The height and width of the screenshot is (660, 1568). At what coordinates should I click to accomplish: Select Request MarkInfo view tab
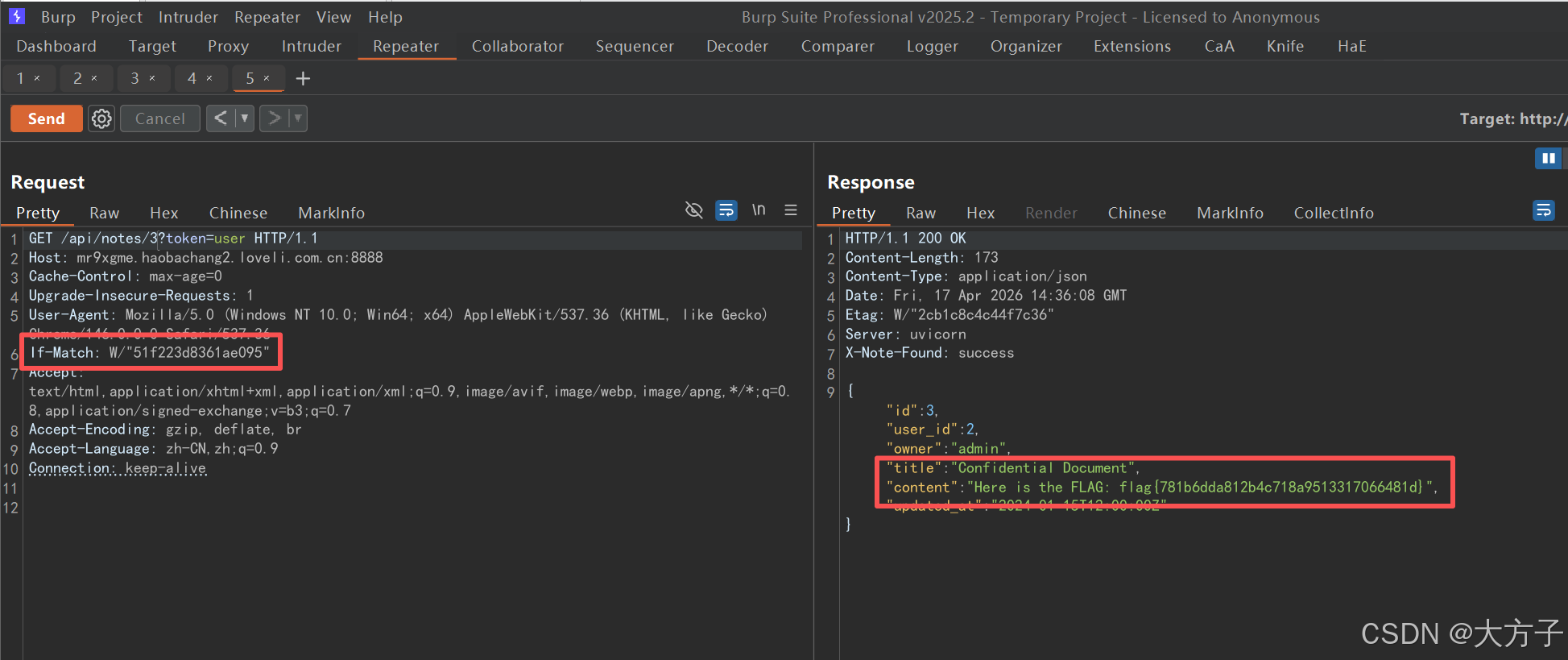[x=331, y=213]
